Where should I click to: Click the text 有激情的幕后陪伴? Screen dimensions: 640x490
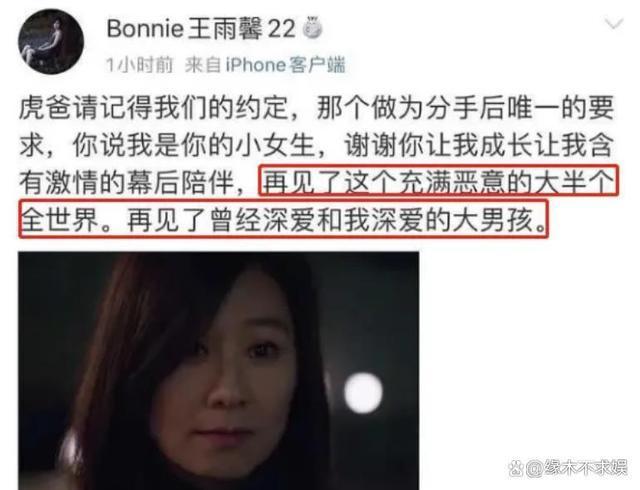[x=126, y=182]
